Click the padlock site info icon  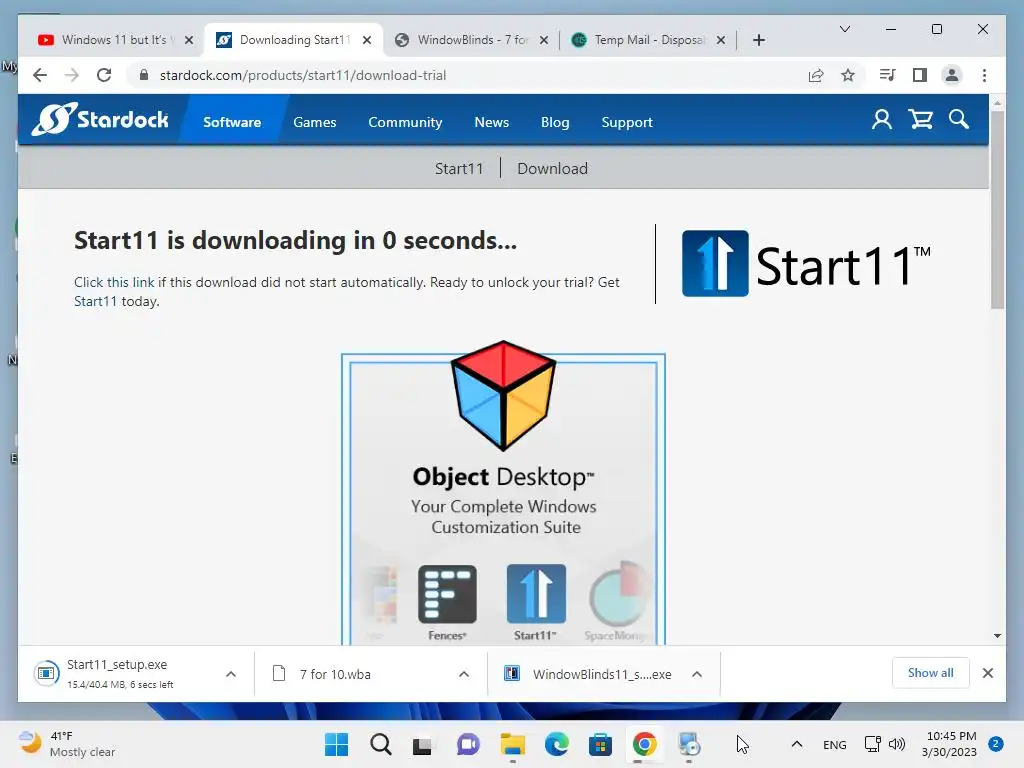[144, 75]
